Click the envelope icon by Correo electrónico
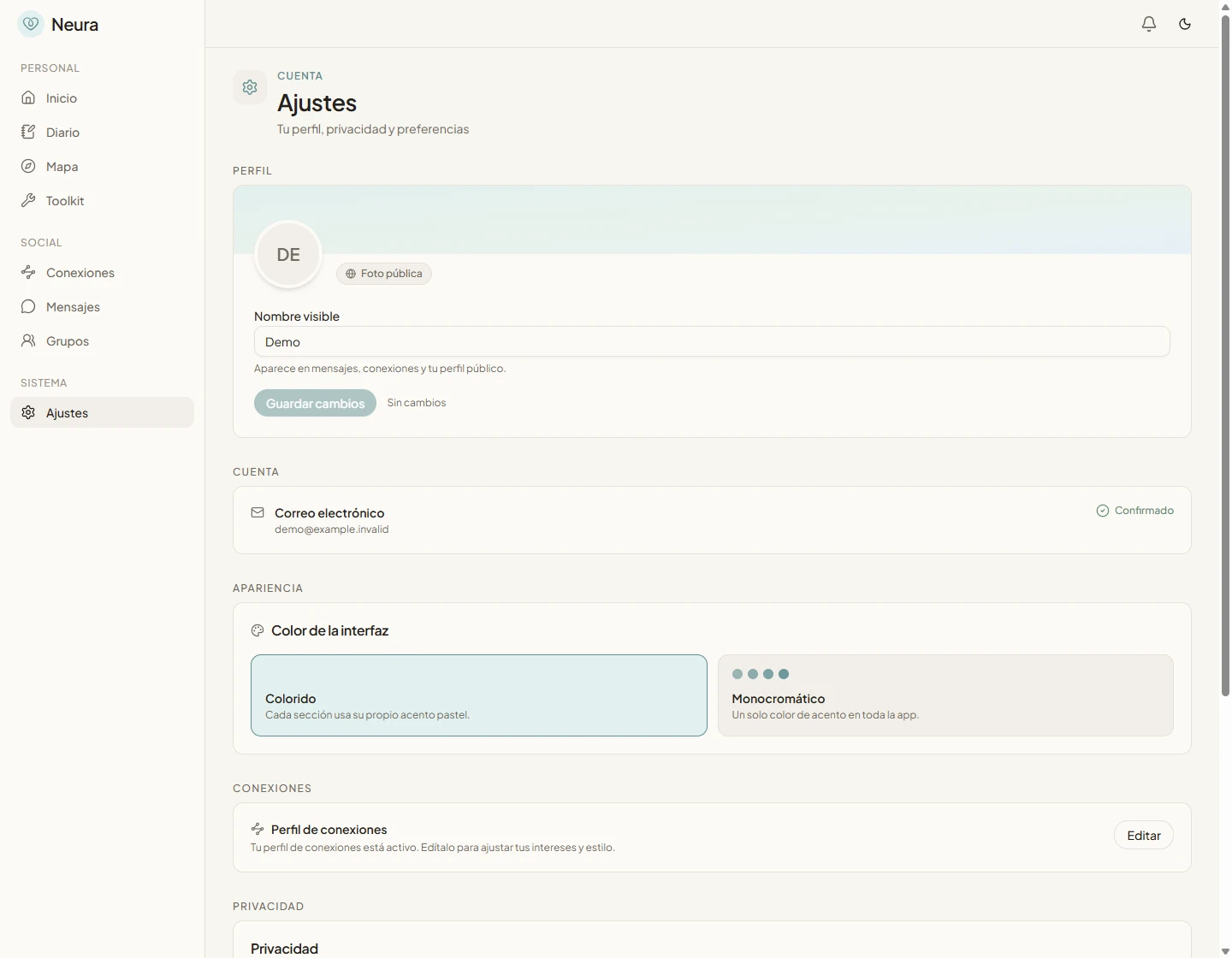Viewport: 1232px width, 958px height. pyautogui.click(x=258, y=512)
